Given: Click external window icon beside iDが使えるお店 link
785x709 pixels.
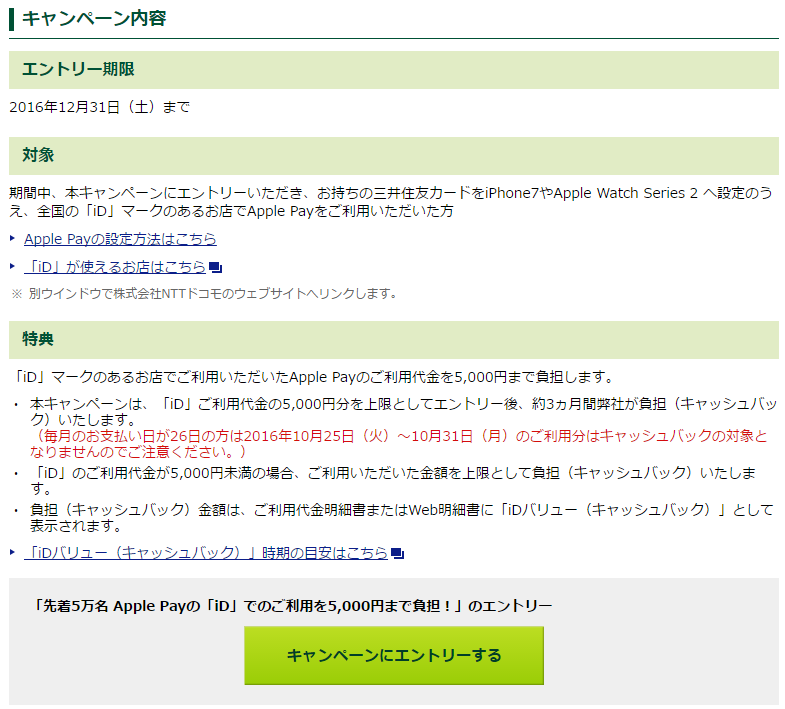Looking at the screenshot, I should point(215,267).
